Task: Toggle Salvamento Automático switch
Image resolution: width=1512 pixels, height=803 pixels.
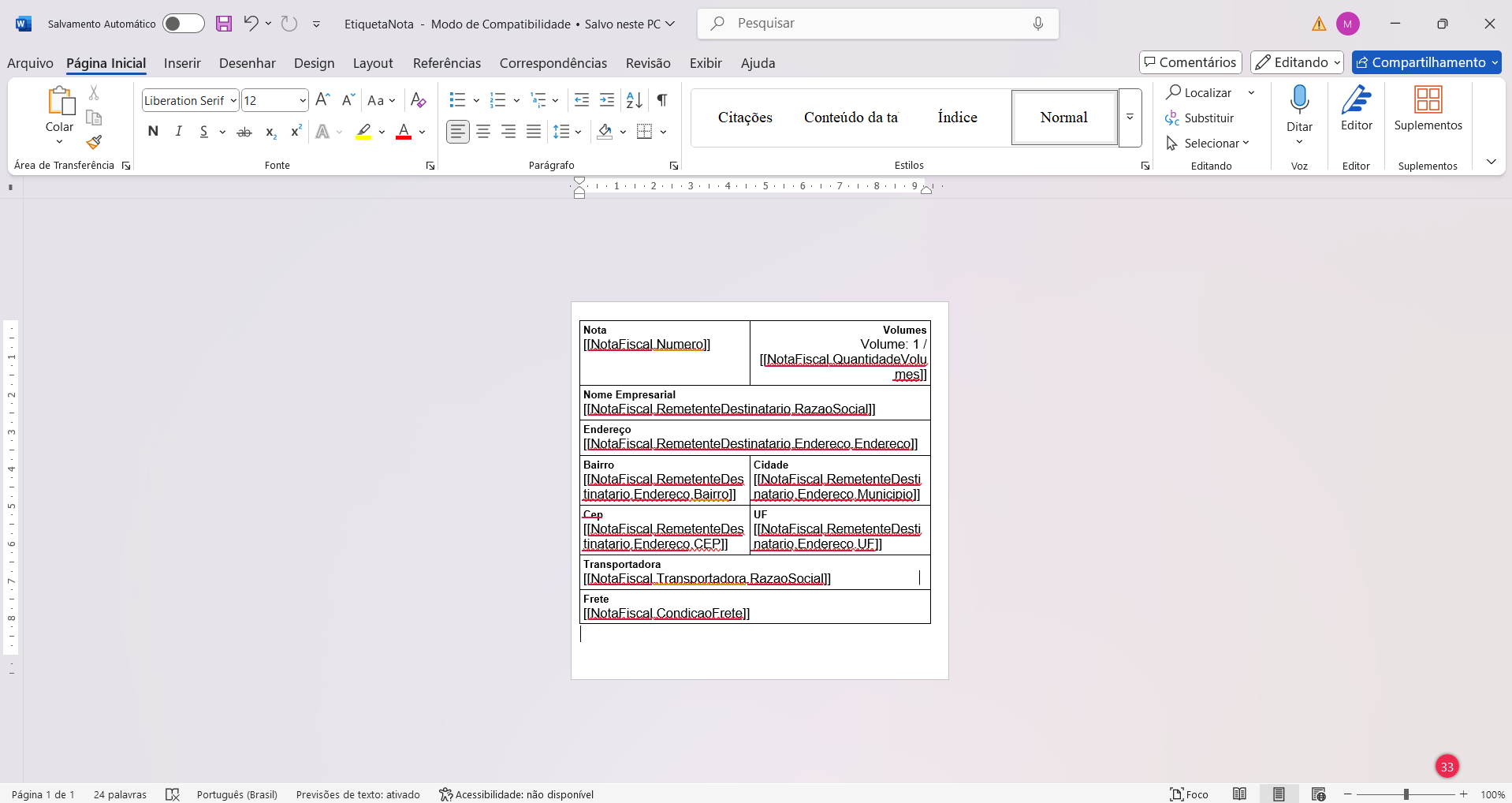Action: point(183,24)
